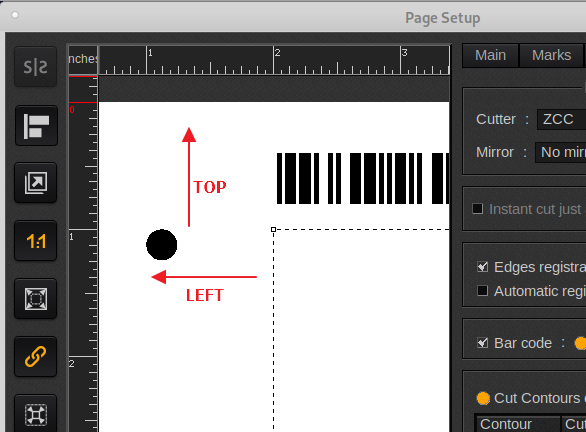This screenshot has width=586, height=432.
Task: Switch to the Marks tab
Action: click(551, 55)
